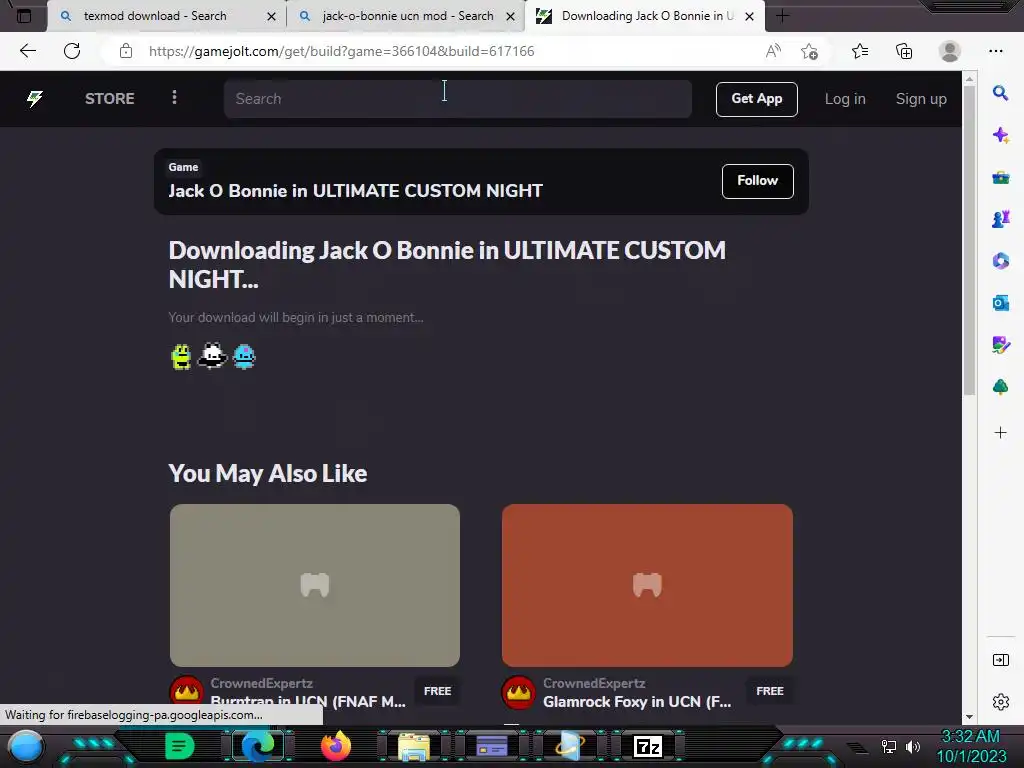This screenshot has width=1024, height=768.
Task: Toggle the sidebar hide button
Action: click(x=1000, y=660)
